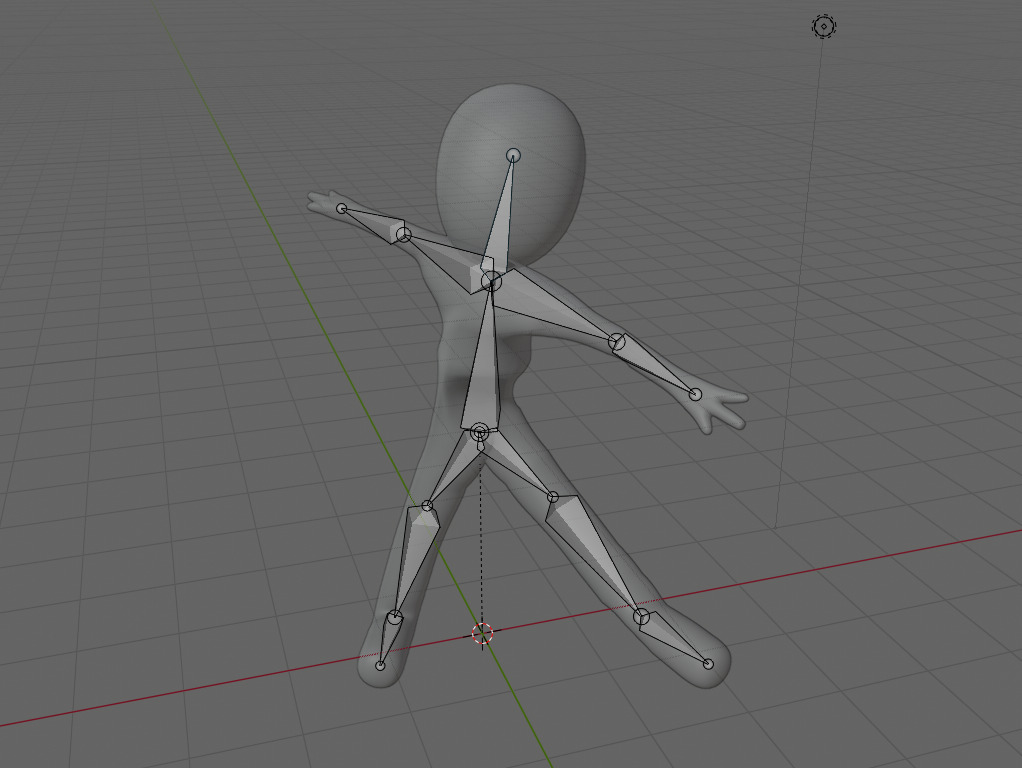Select the point light object icon
The image size is (1022, 768).
[824, 27]
